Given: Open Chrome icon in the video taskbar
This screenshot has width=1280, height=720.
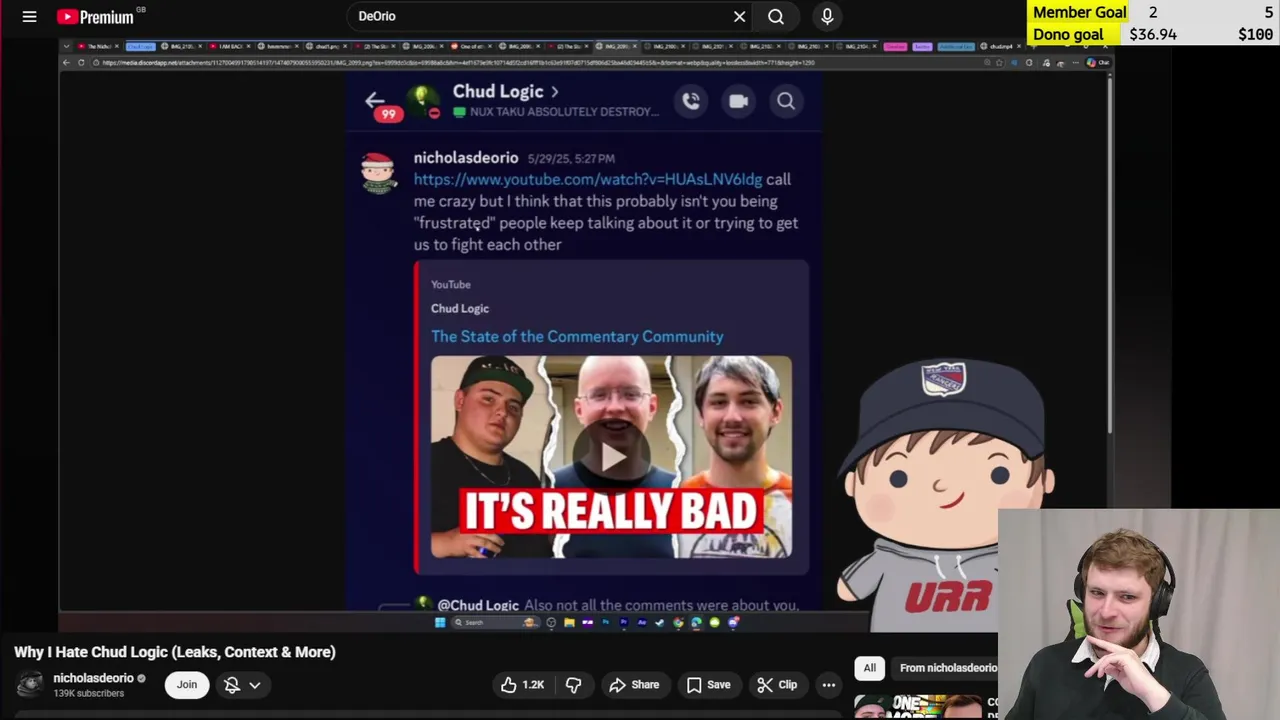Looking at the screenshot, I should (678, 622).
